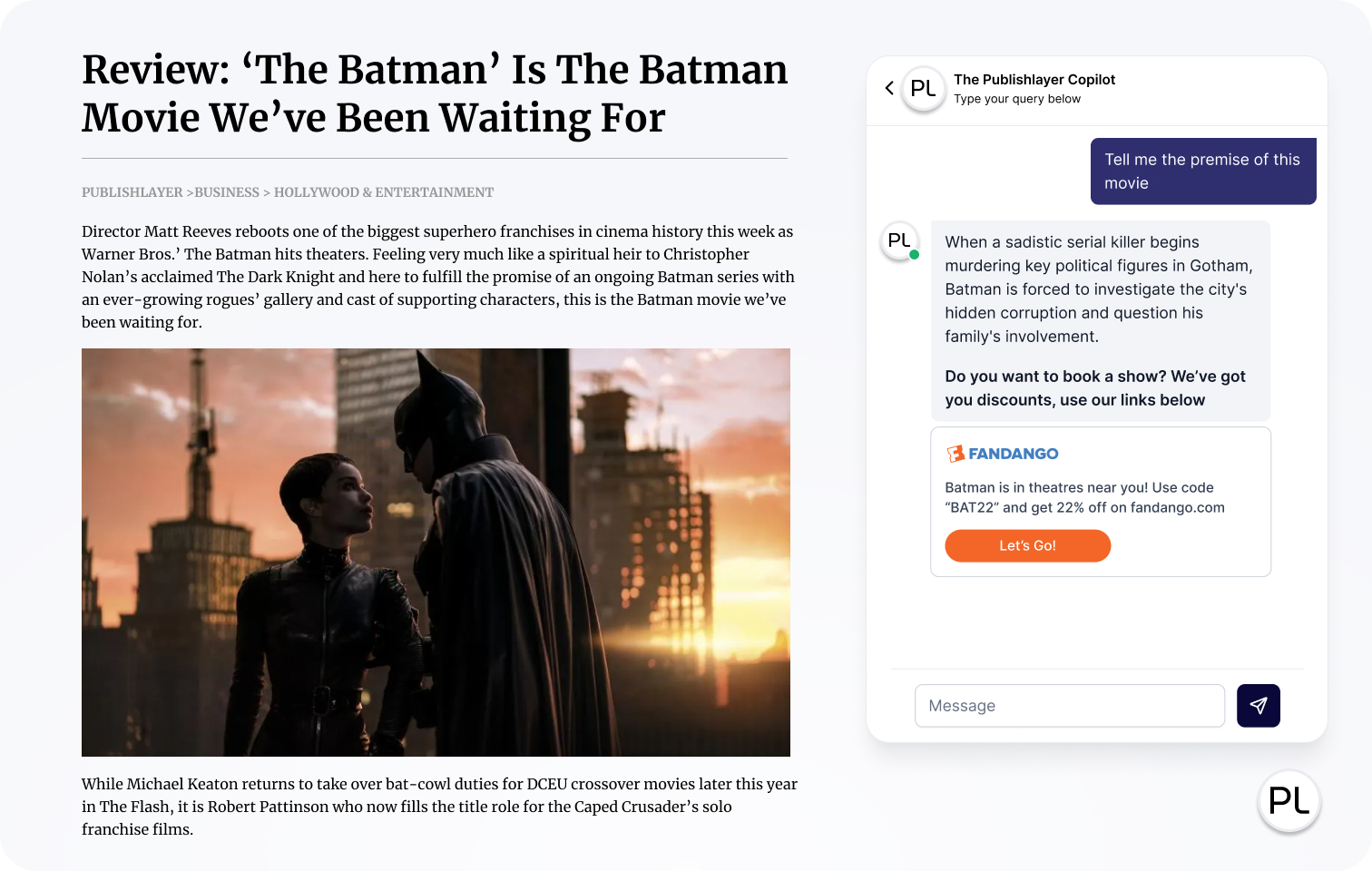Image resolution: width=1372 pixels, height=871 pixels.
Task: Click the paper plane send button
Action: 1258,706
